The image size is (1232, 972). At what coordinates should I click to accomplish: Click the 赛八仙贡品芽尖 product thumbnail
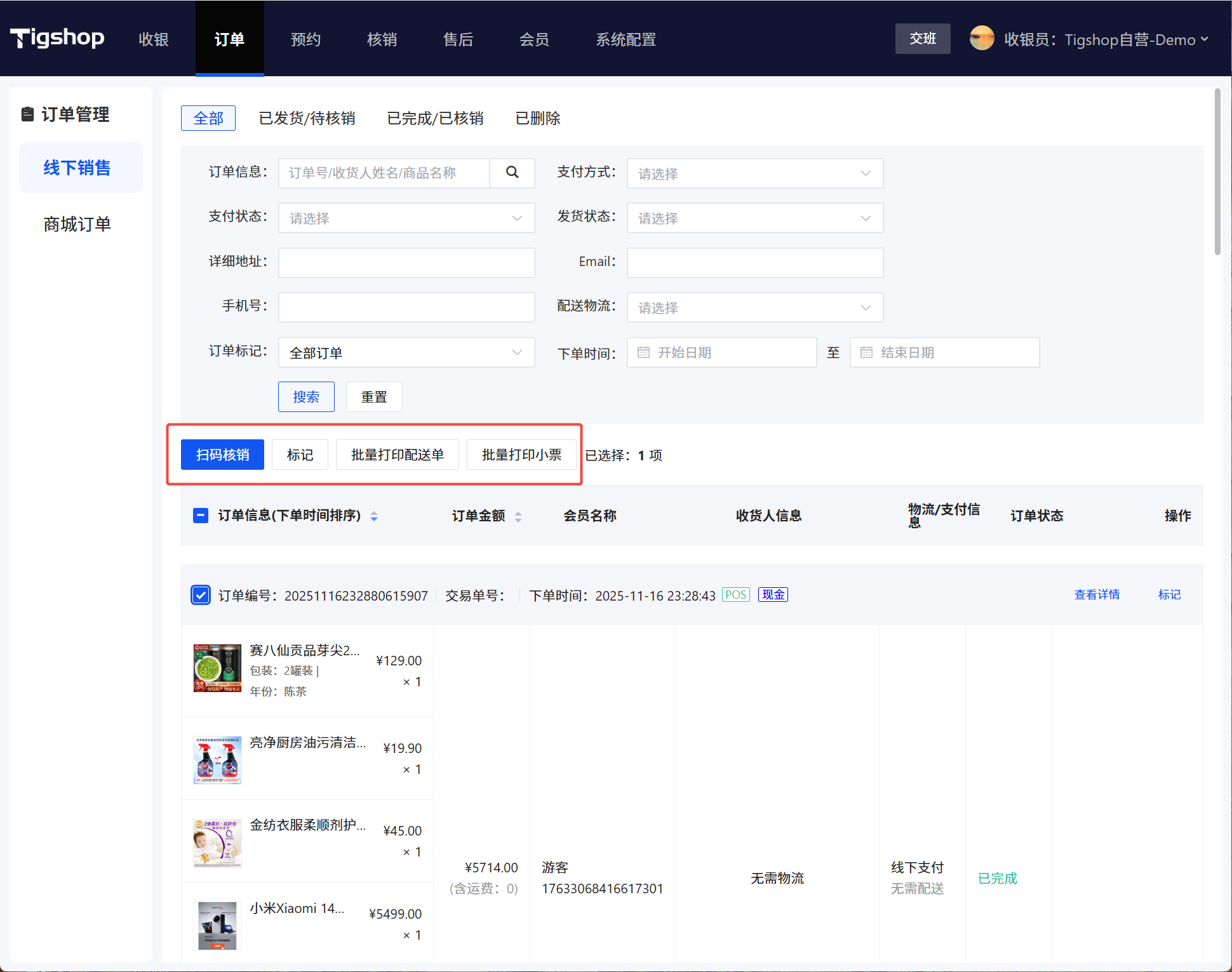217,669
